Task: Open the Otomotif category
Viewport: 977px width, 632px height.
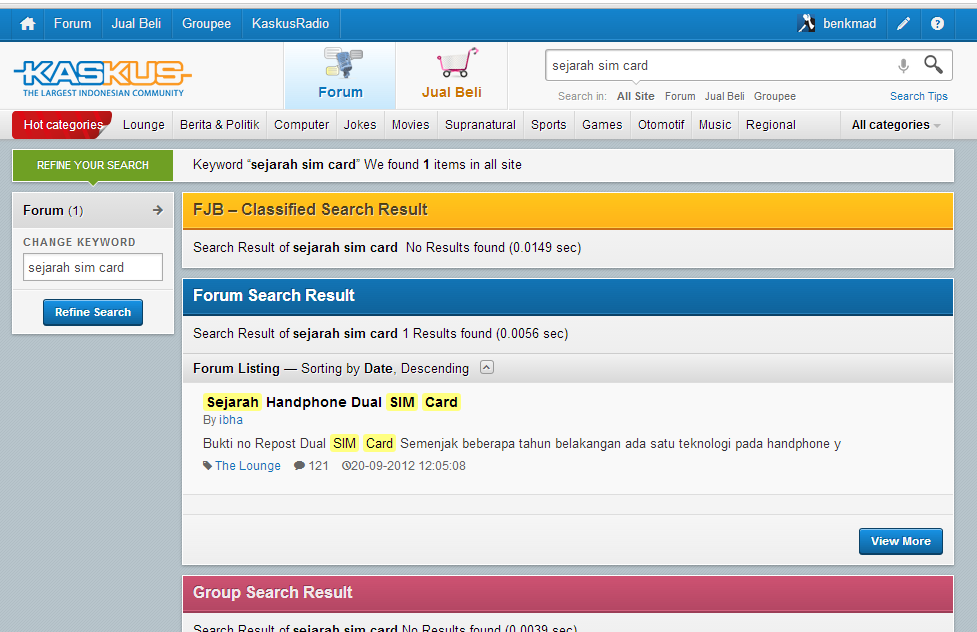Action: (x=661, y=125)
